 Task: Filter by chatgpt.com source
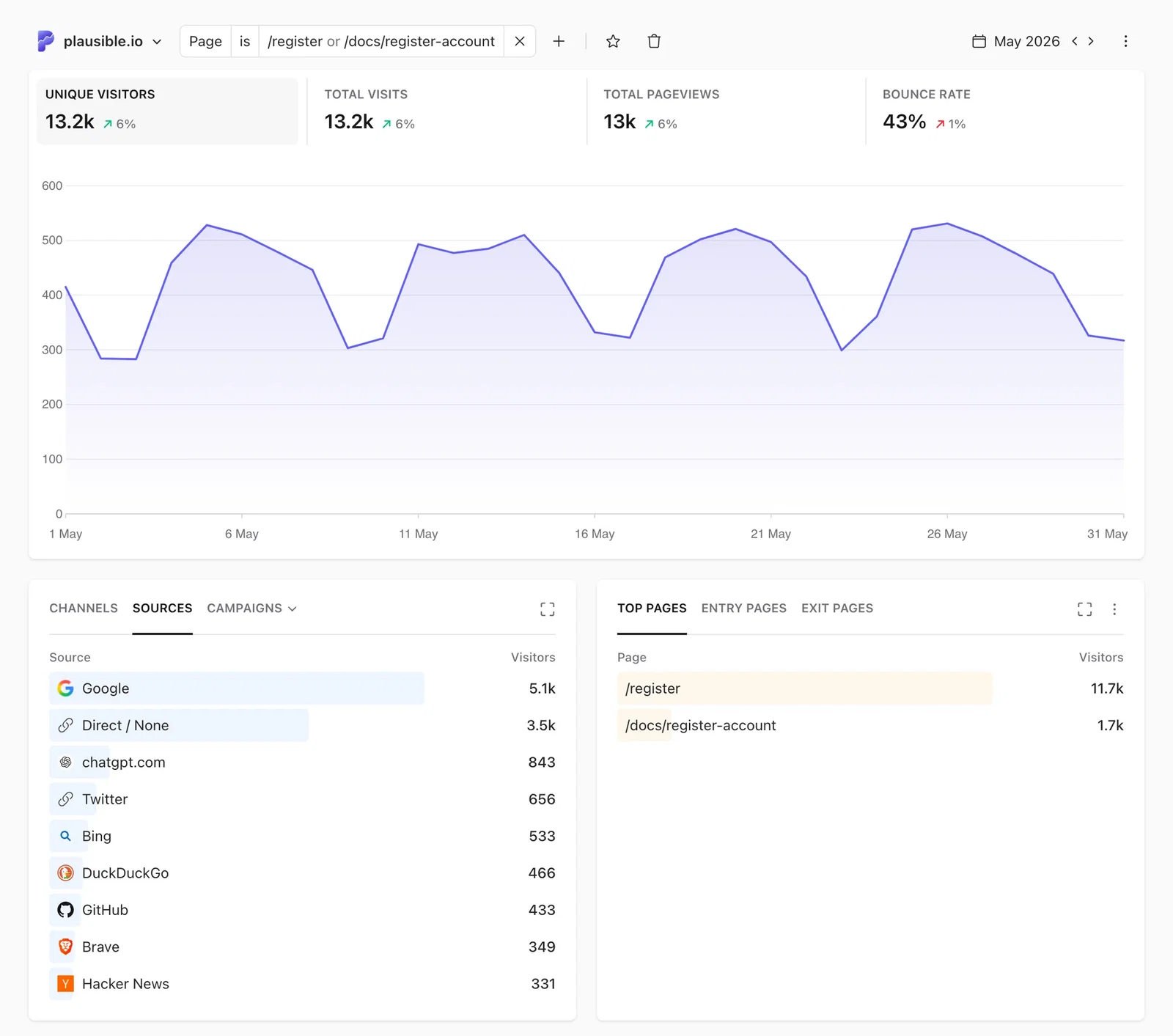click(302, 763)
